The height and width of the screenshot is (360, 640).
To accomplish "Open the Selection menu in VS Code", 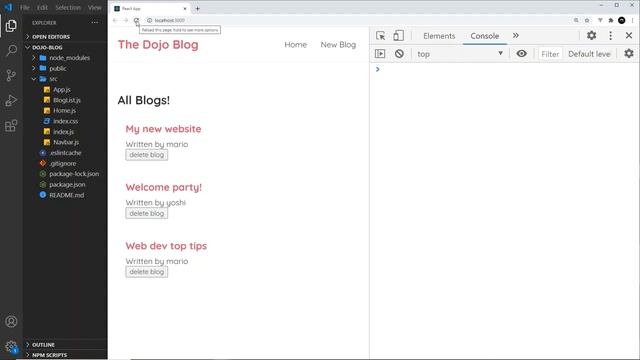I will (68, 7).
